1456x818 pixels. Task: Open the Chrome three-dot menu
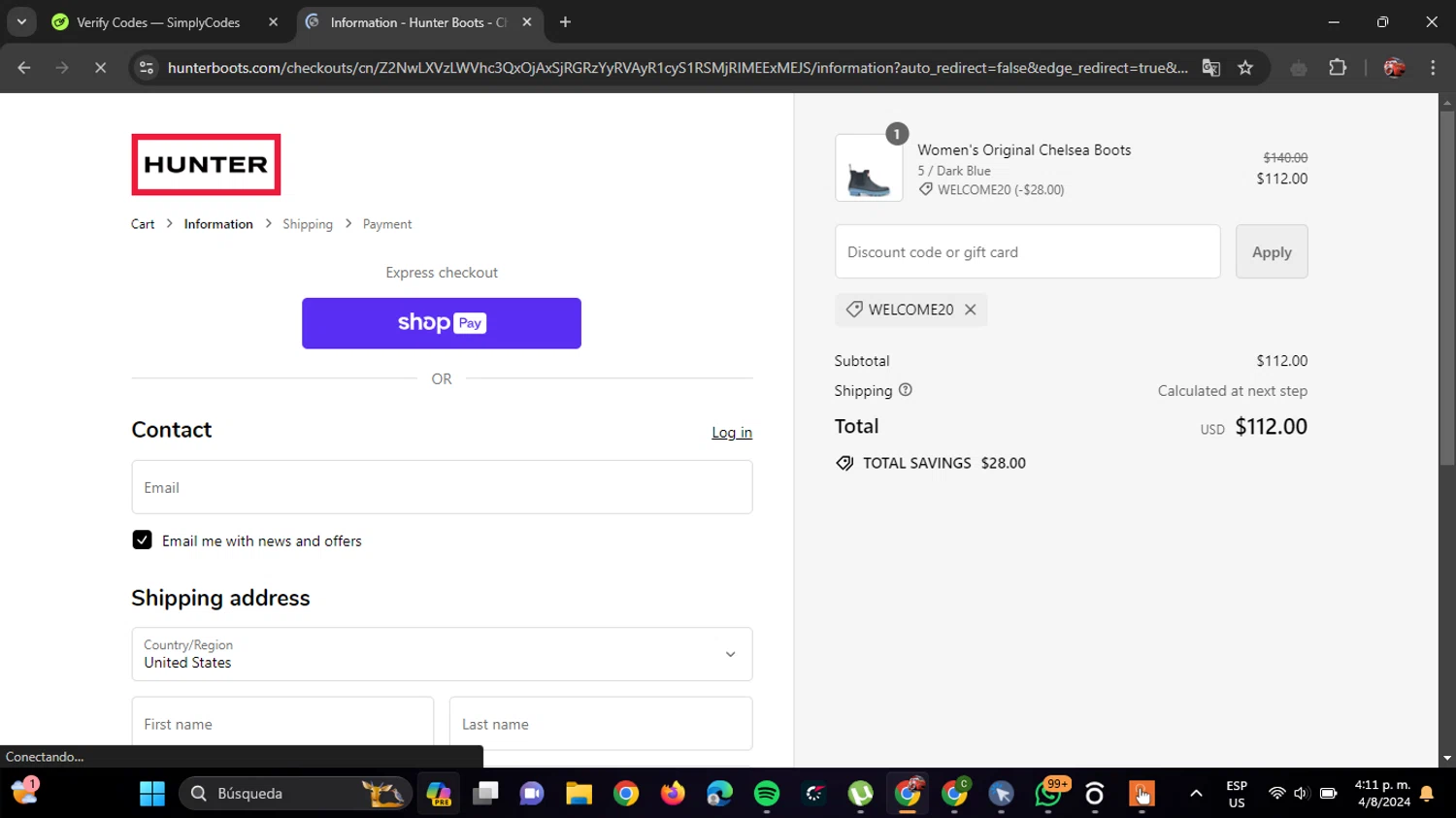(1433, 68)
